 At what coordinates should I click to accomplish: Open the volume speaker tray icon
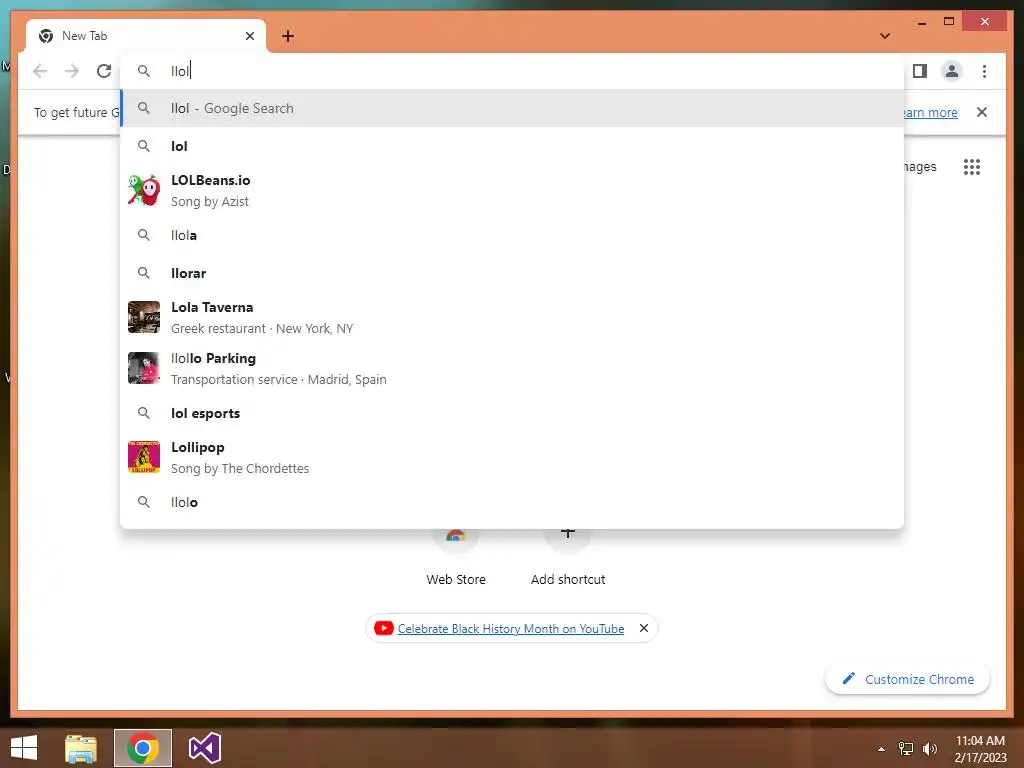tap(929, 749)
